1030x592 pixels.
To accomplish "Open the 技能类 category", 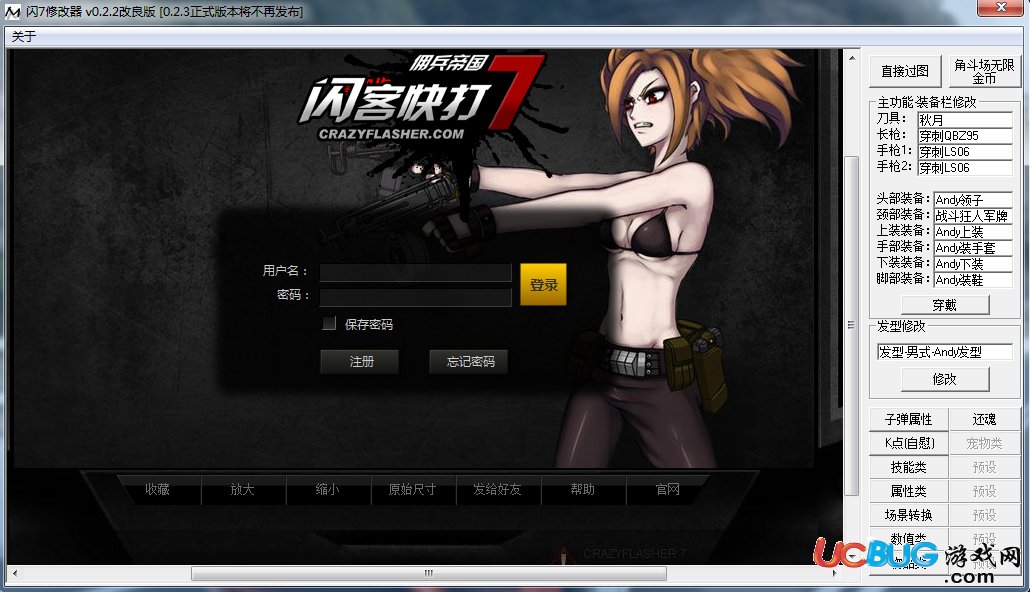I will (908, 467).
